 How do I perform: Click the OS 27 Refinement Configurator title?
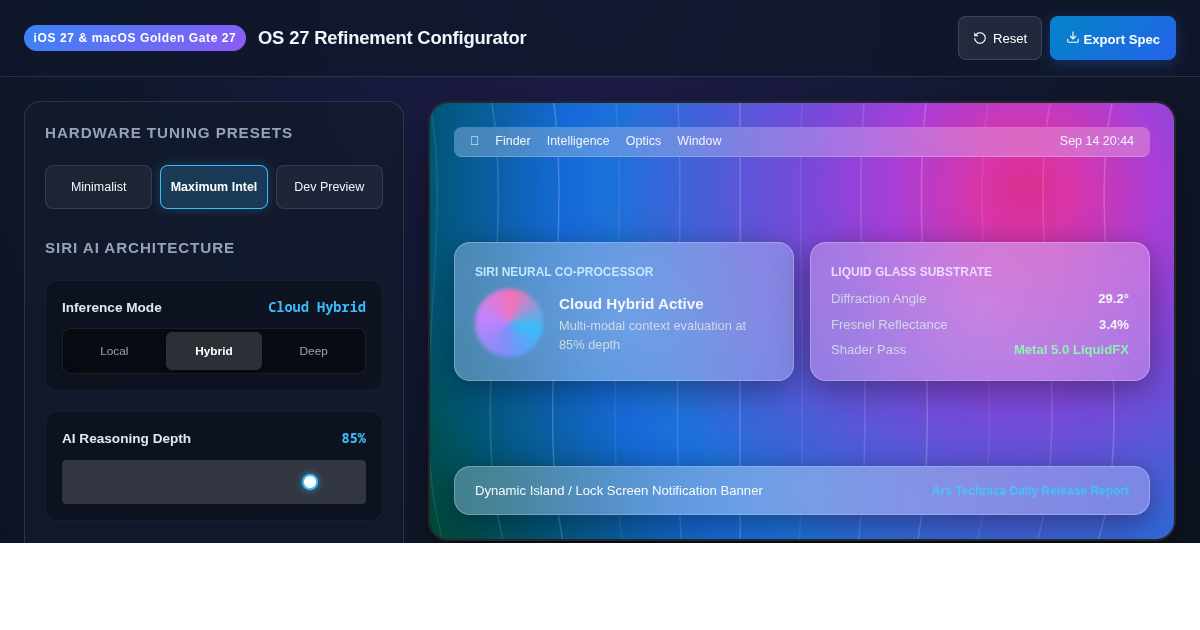tap(392, 38)
